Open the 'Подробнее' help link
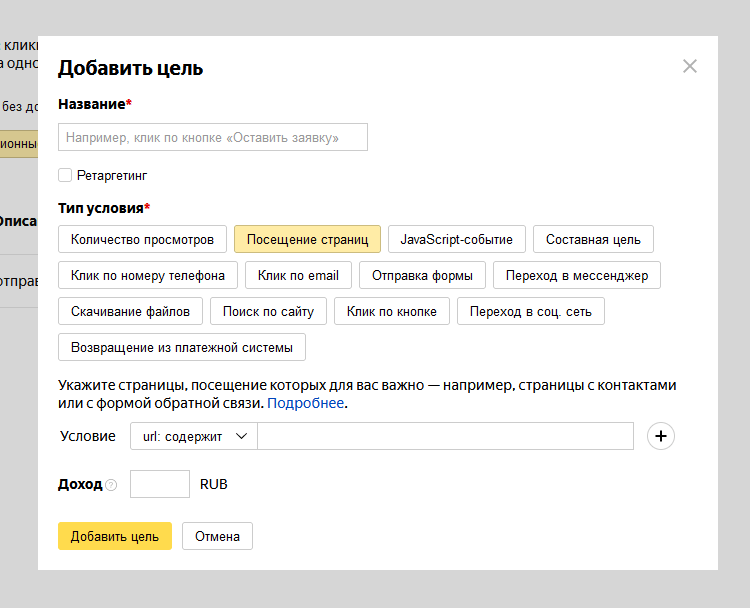This screenshot has width=750, height=608. point(305,403)
